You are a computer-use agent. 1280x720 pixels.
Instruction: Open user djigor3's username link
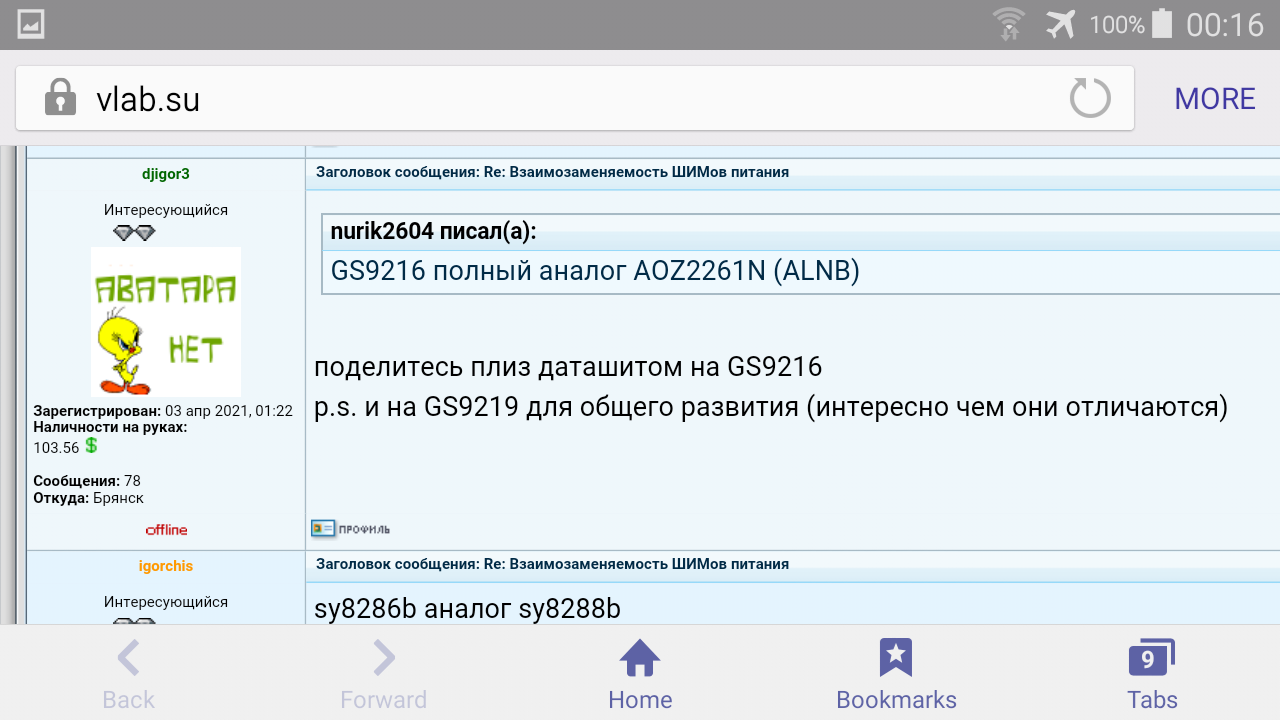[x=166, y=174]
